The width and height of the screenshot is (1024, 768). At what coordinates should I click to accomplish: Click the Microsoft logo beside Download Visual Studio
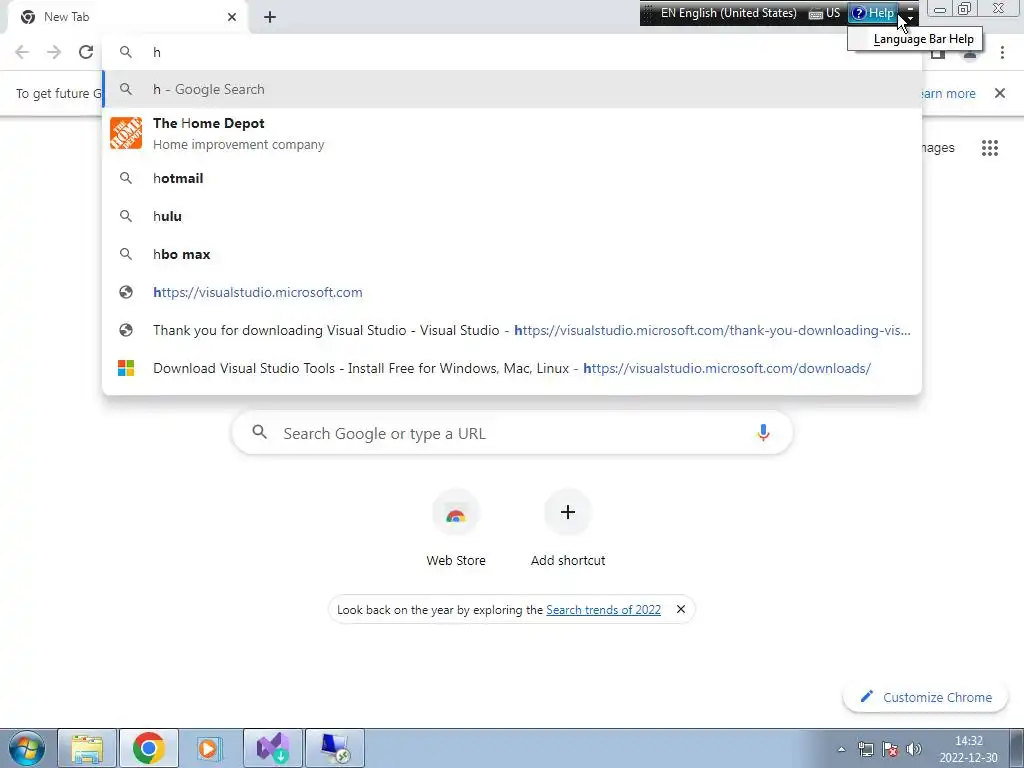pyautogui.click(x=126, y=368)
